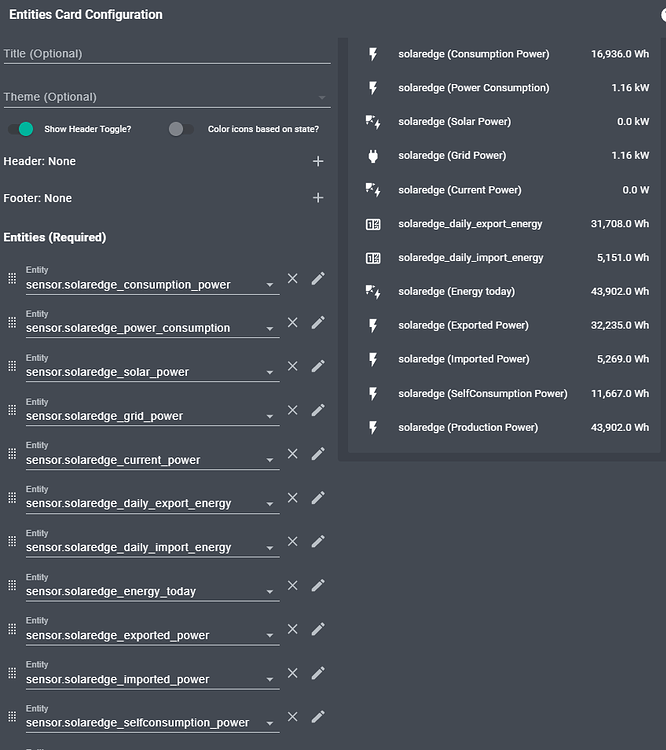Viewport: 666px width, 750px height.
Task: Delete the solaredge_solar_power entity row
Action: pos(293,366)
